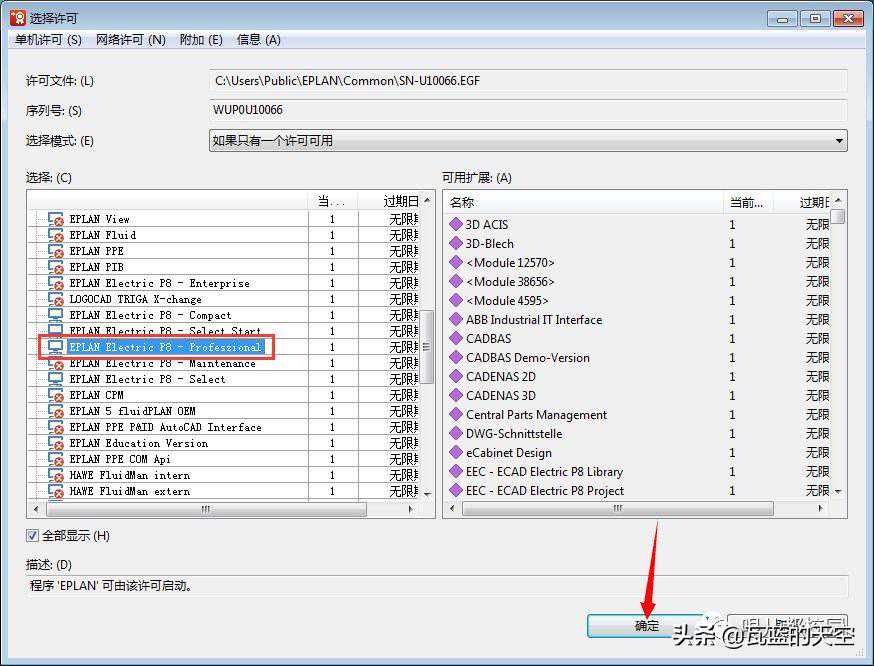Open the 网络许可 (N) menu
Screen dimensions: 874x666
click(130, 39)
